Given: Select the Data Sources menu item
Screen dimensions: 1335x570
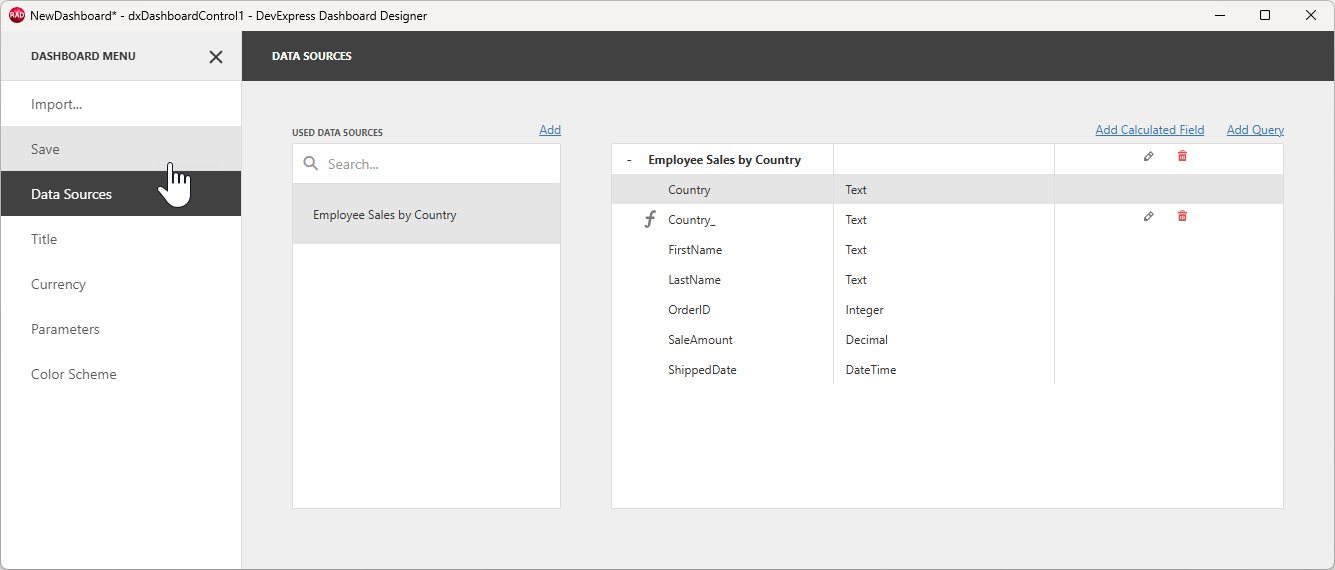Looking at the screenshot, I should pos(121,194).
